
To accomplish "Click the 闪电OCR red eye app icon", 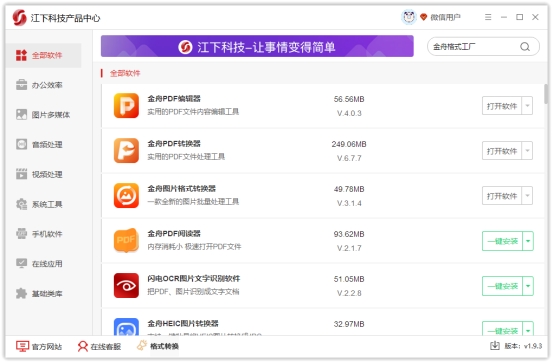I will 126,285.
